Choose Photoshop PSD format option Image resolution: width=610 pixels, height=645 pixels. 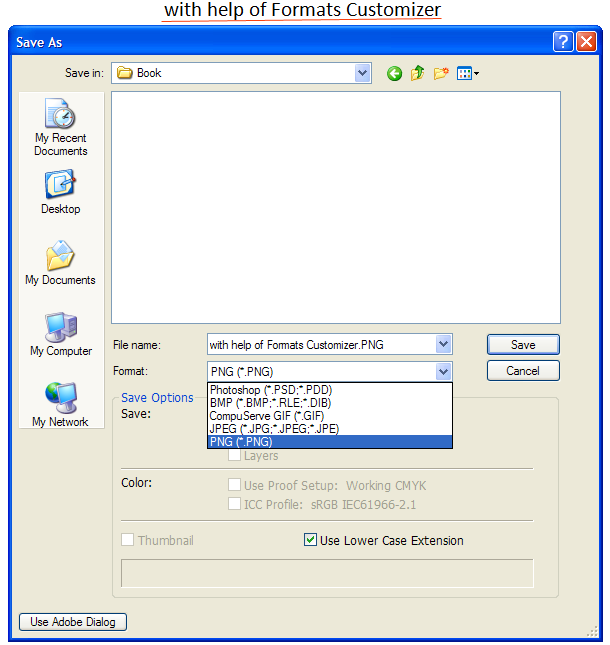point(270,389)
